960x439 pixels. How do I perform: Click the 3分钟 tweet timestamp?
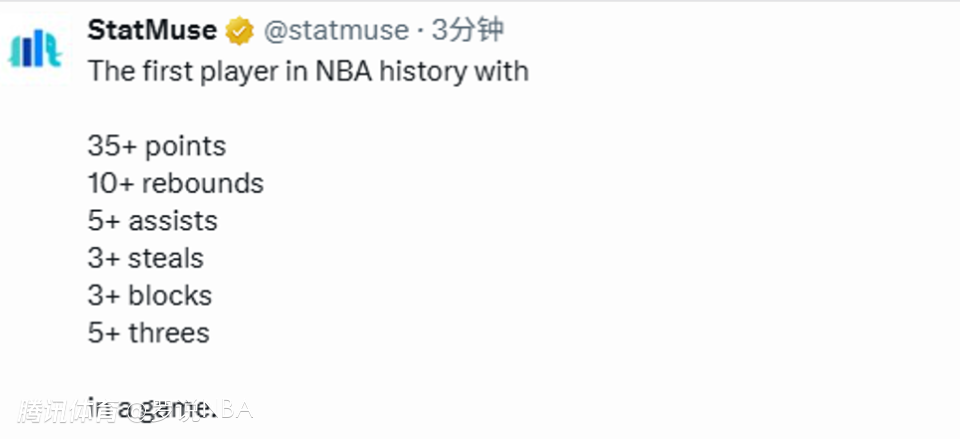(x=467, y=31)
